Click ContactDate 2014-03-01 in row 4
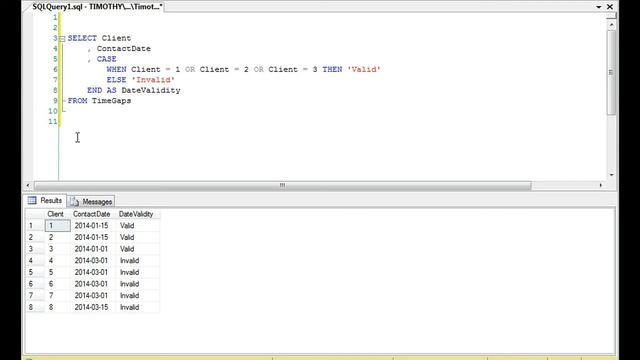 (93, 260)
